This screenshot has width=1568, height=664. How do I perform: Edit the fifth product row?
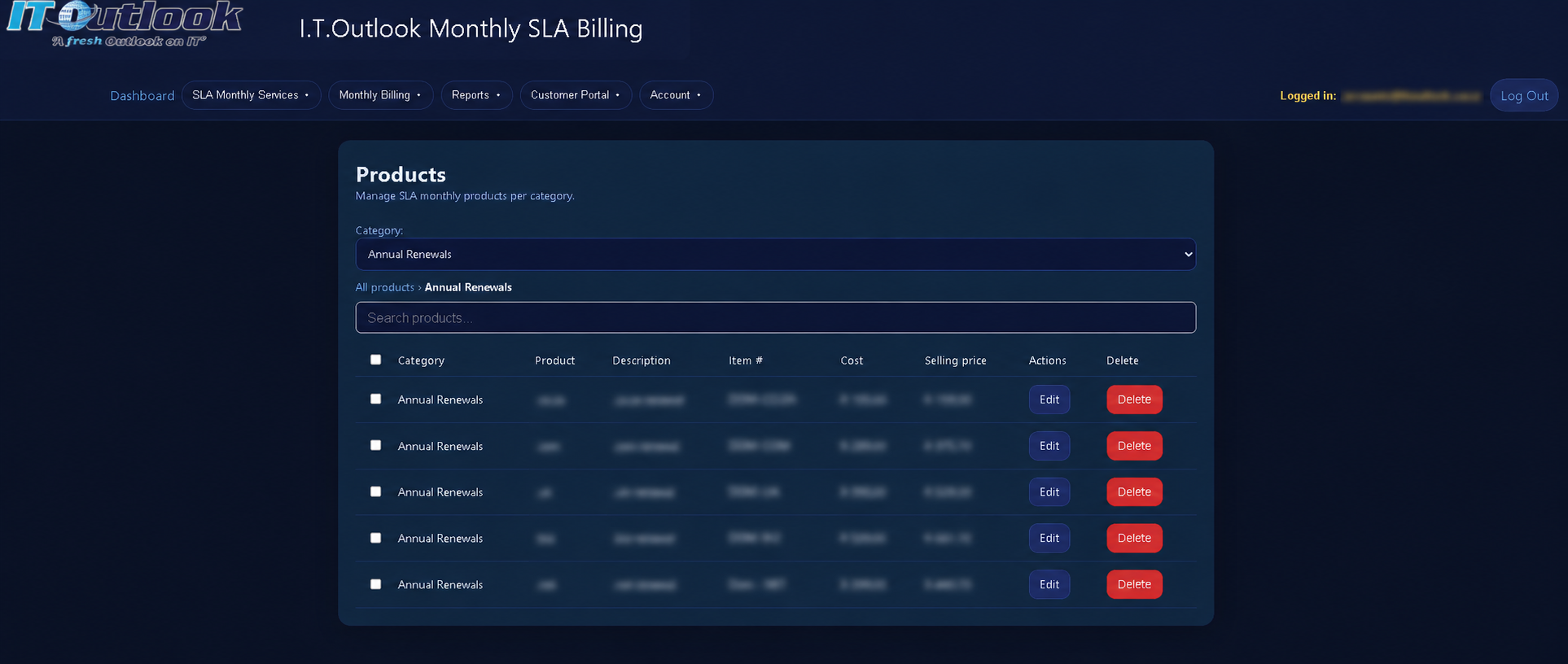[1049, 584]
